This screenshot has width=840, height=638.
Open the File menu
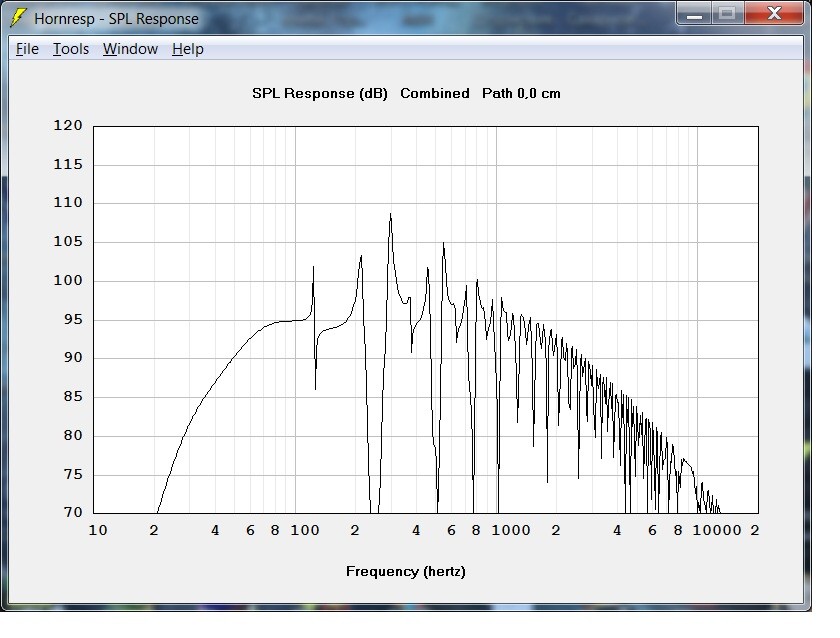pyautogui.click(x=27, y=49)
